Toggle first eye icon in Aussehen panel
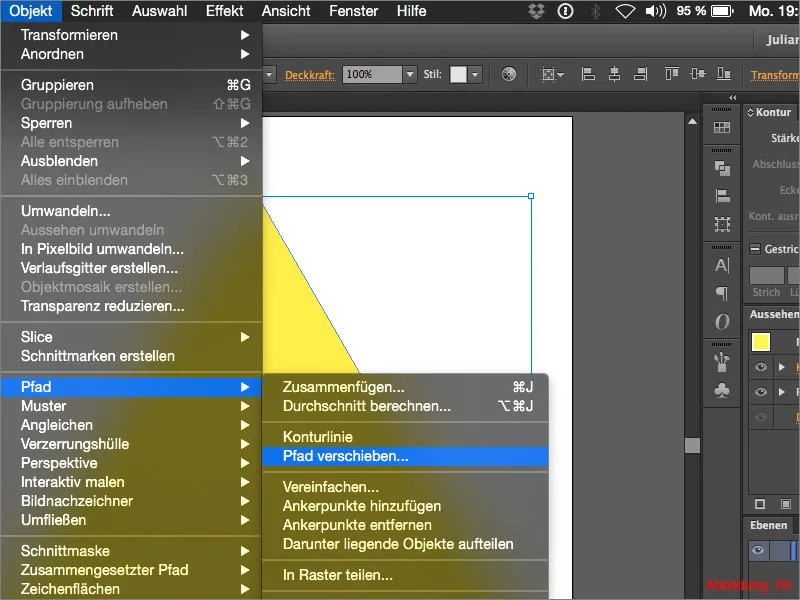 point(761,367)
